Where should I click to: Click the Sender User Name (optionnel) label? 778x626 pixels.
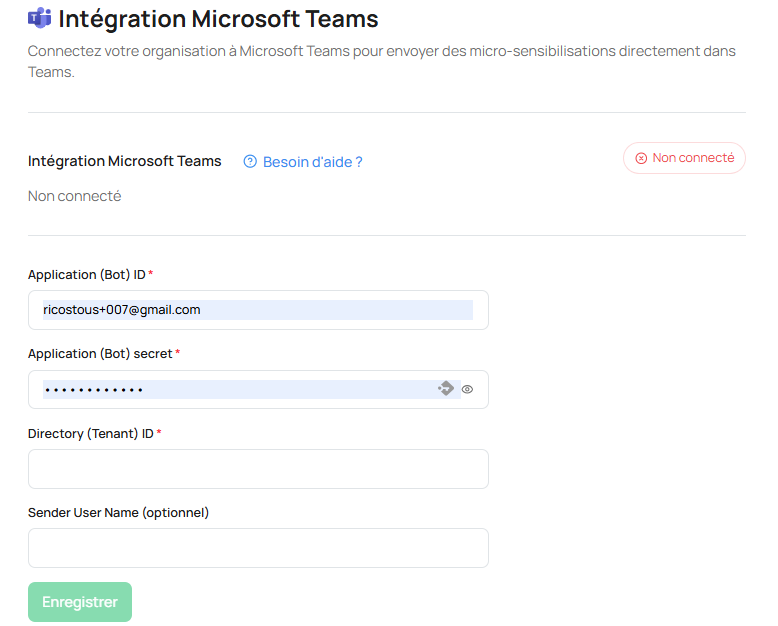click(x=119, y=512)
